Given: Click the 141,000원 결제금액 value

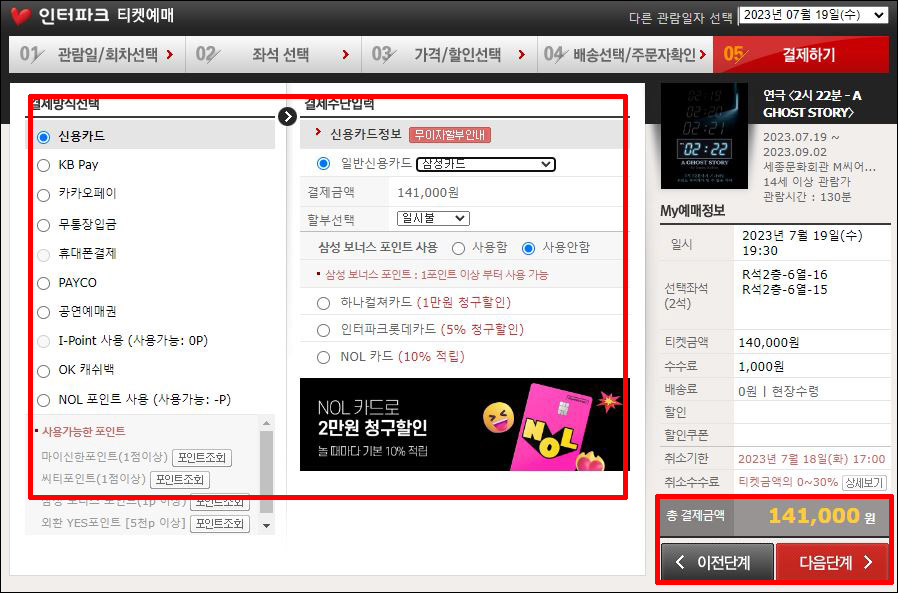Looking at the screenshot, I should click(428, 193).
